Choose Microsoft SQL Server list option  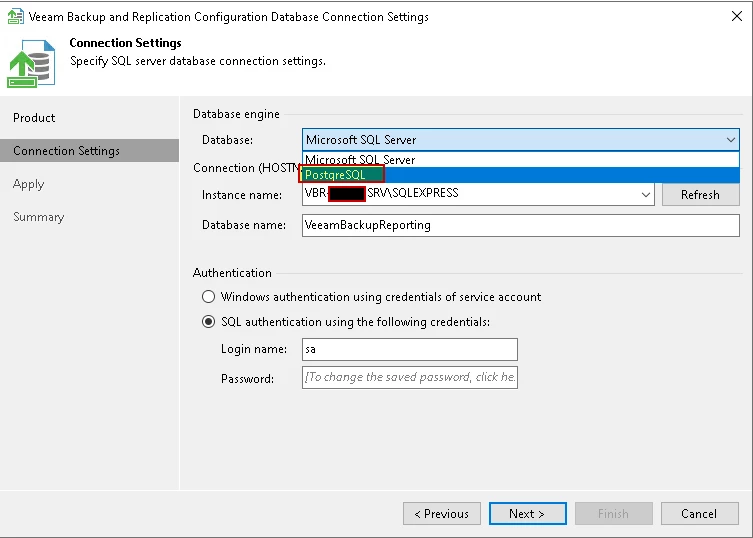pyautogui.click(x=360, y=160)
